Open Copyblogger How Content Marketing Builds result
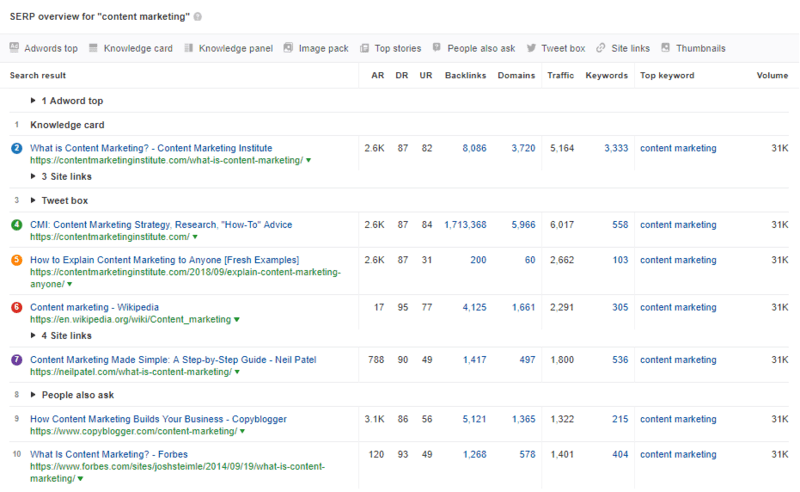Image resolution: width=800 pixels, height=492 pixels. click(158, 419)
